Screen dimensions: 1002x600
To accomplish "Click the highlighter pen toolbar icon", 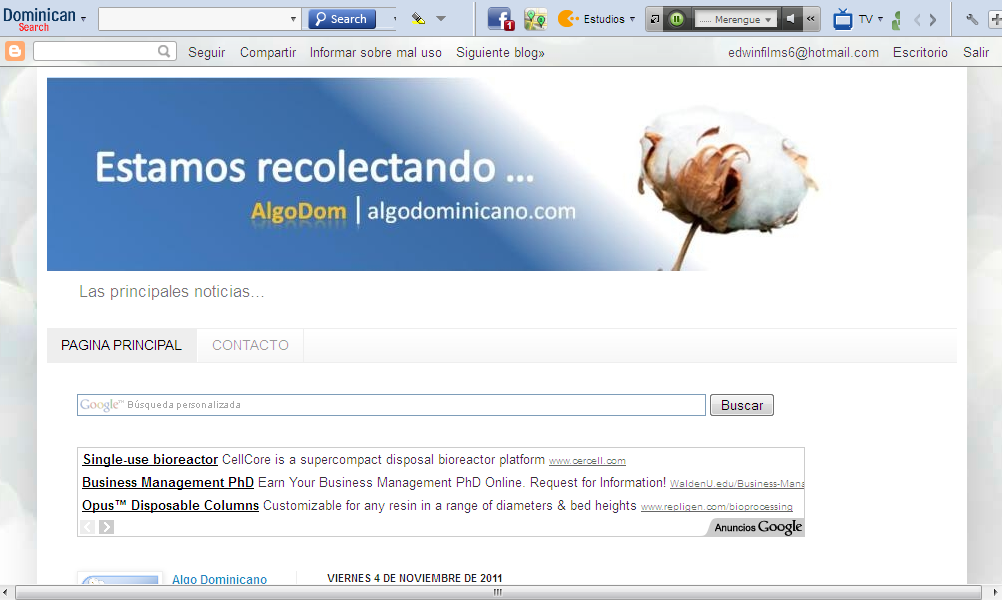I will (x=419, y=19).
